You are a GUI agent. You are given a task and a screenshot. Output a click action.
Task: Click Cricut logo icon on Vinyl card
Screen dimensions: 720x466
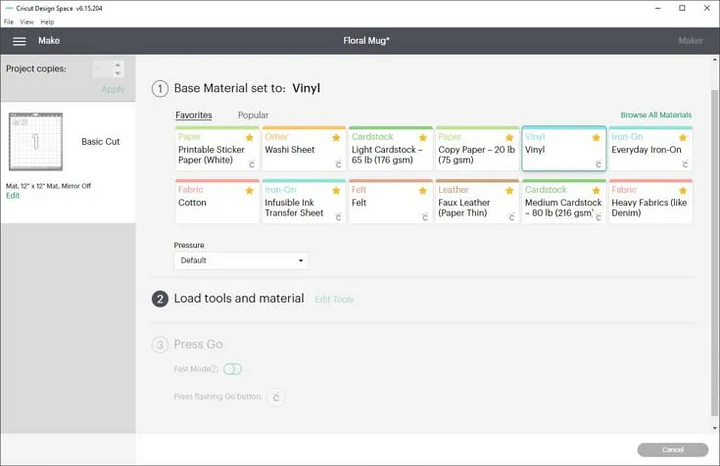(x=598, y=164)
